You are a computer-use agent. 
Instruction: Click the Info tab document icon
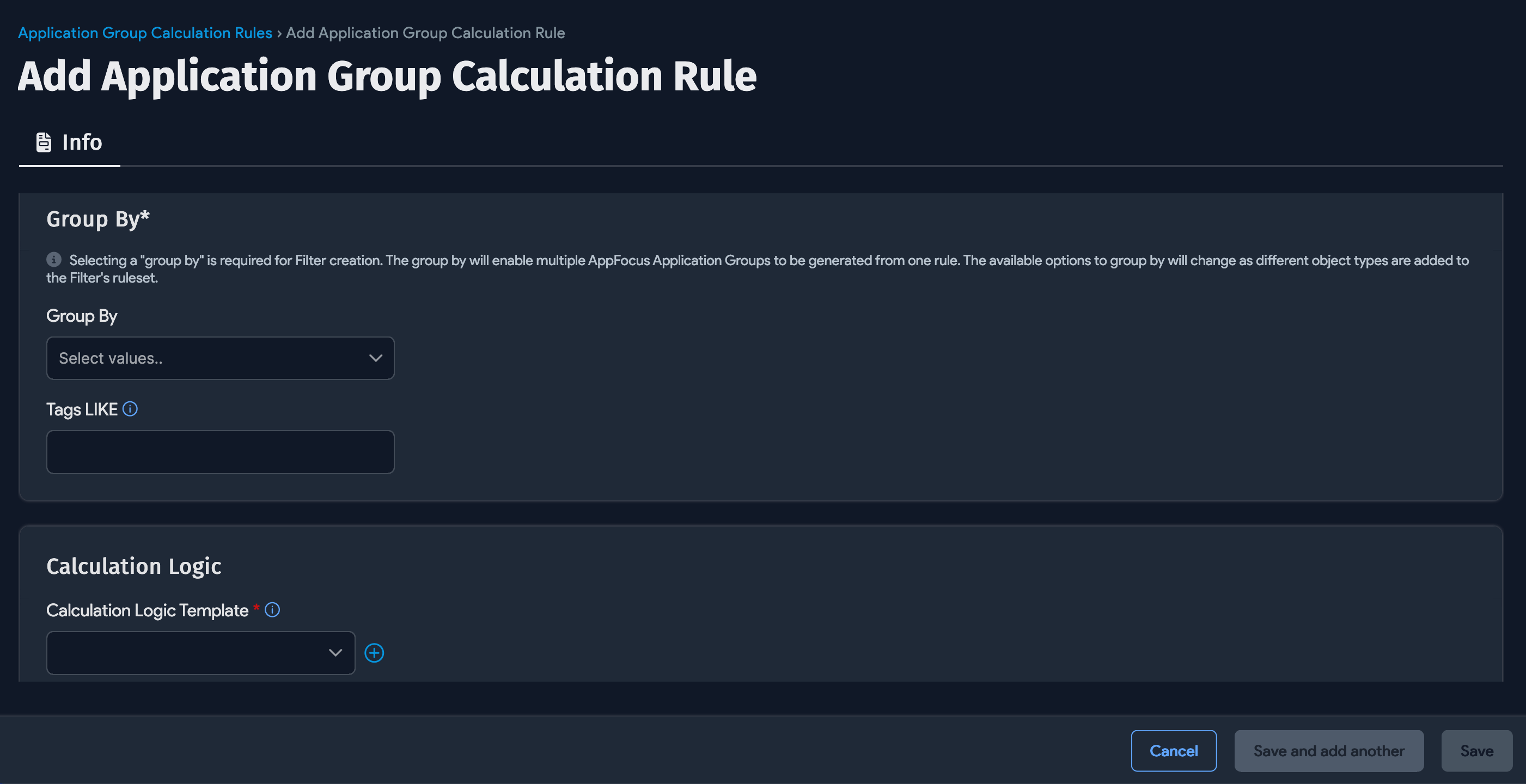coord(44,142)
